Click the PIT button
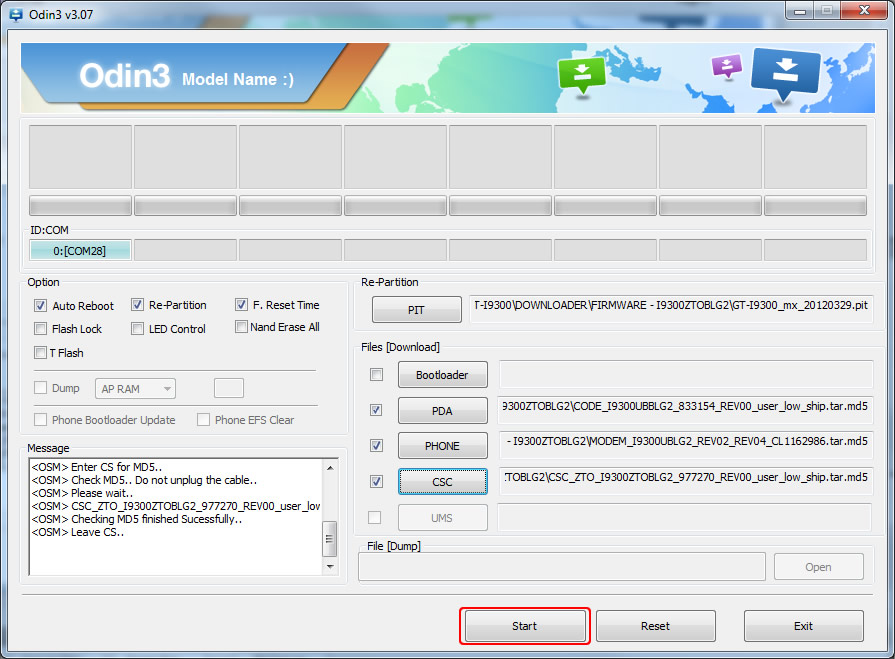The width and height of the screenshot is (895, 659). click(x=417, y=309)
